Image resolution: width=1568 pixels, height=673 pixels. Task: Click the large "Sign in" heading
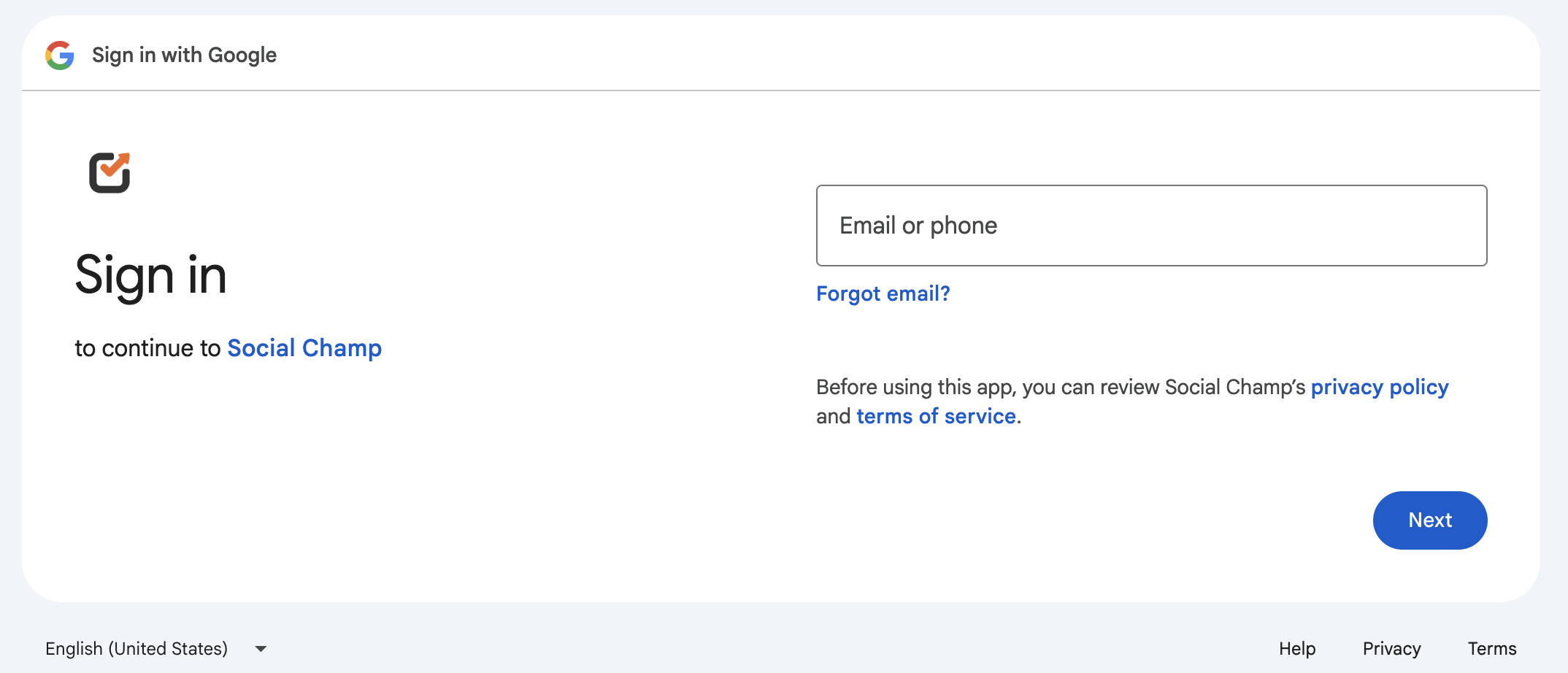tap(151, 276)
